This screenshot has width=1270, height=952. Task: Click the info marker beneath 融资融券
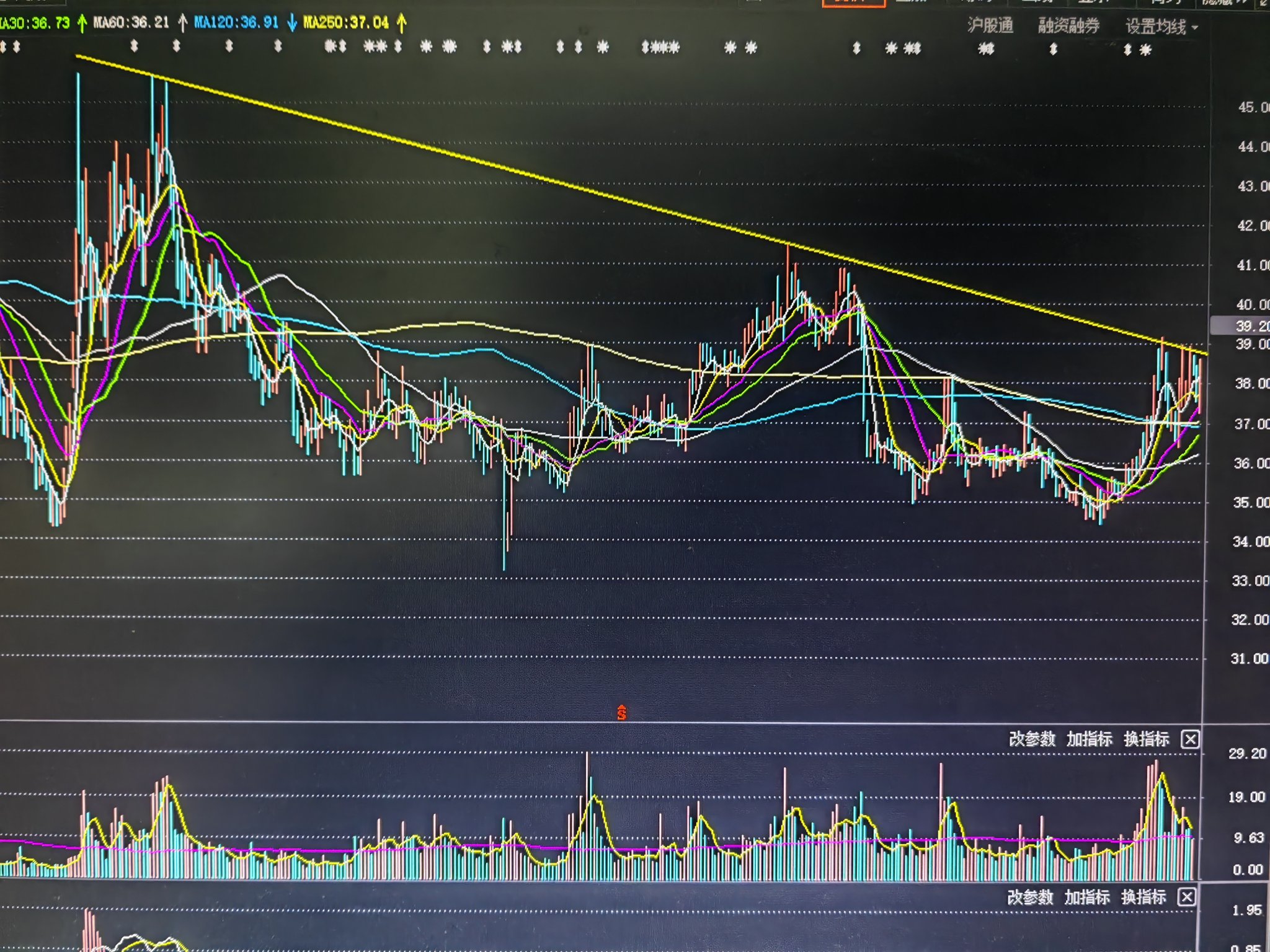[x=1053, y=49]
